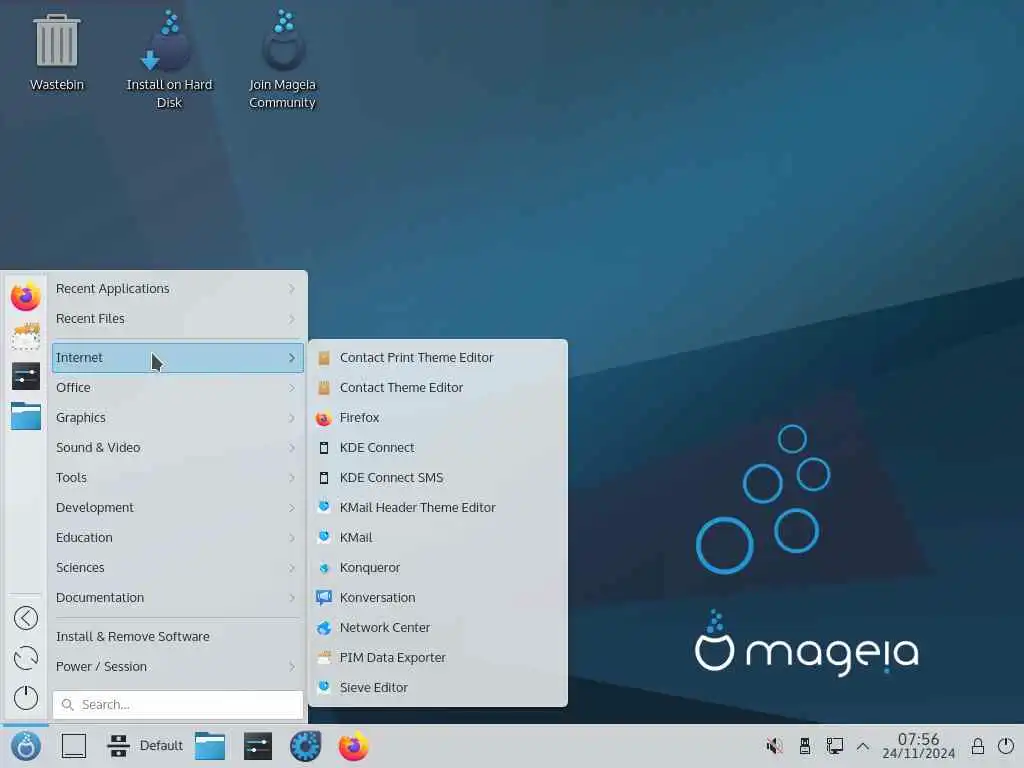Click the back arrow session icon in sidebar
Screen dimensions: 1024x768
pos(25,618)
